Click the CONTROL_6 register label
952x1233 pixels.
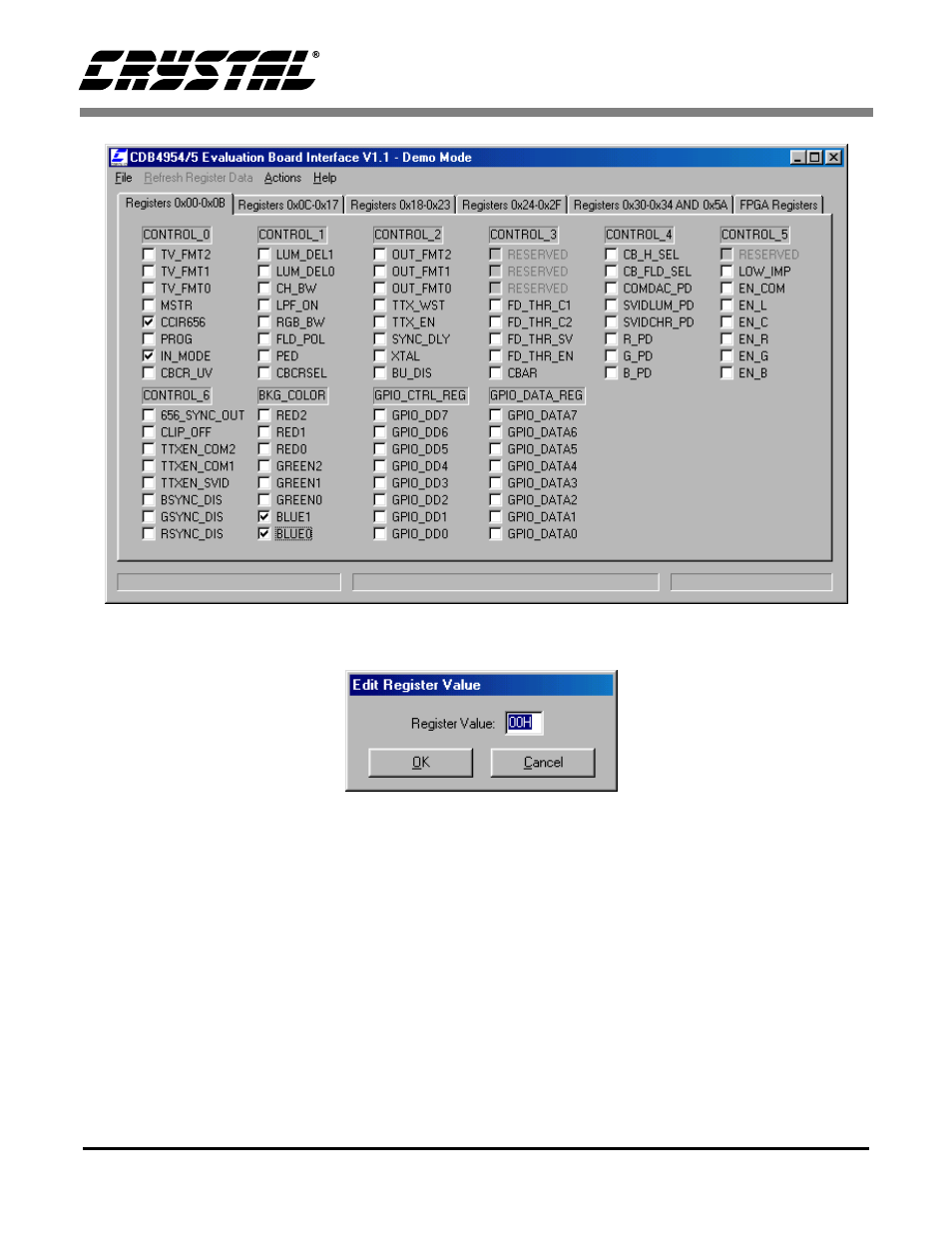pyautogui.click(x=177, y=395)
